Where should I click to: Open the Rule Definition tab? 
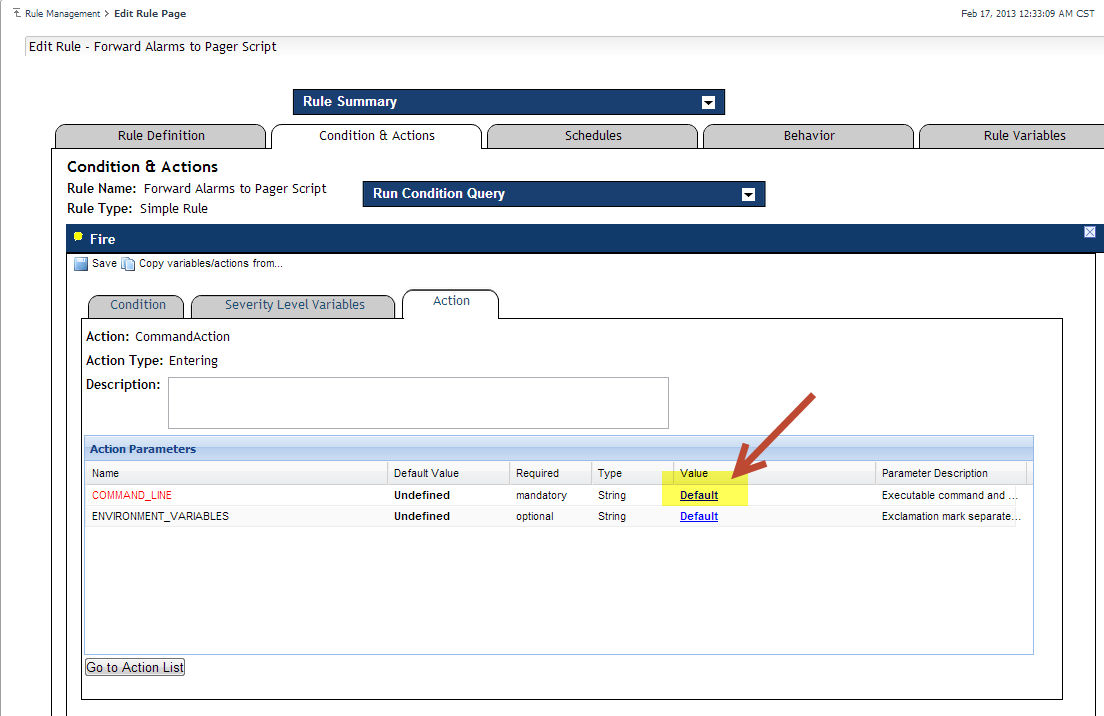pos(161,136)
